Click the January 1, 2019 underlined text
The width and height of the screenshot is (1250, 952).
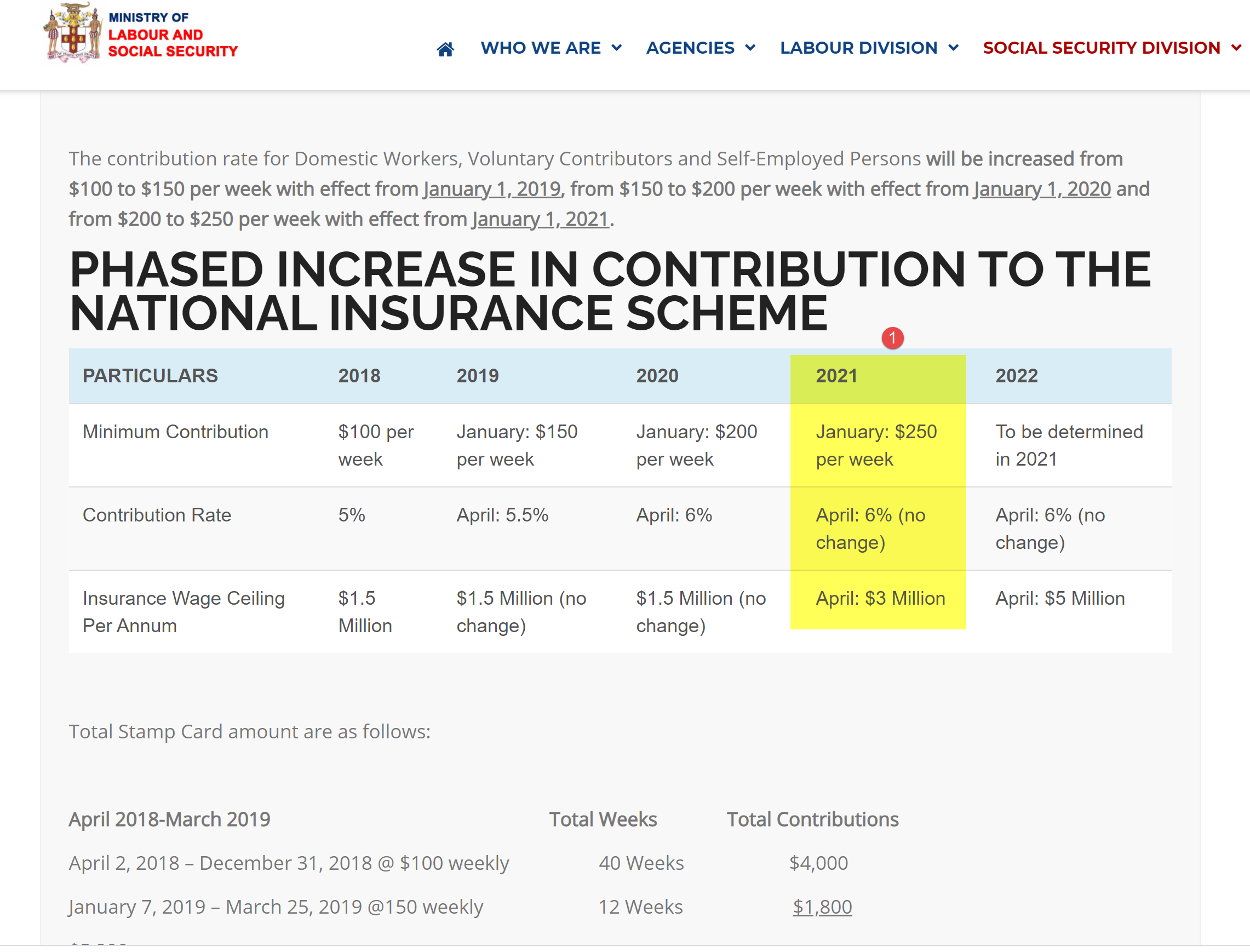point(491,188)
